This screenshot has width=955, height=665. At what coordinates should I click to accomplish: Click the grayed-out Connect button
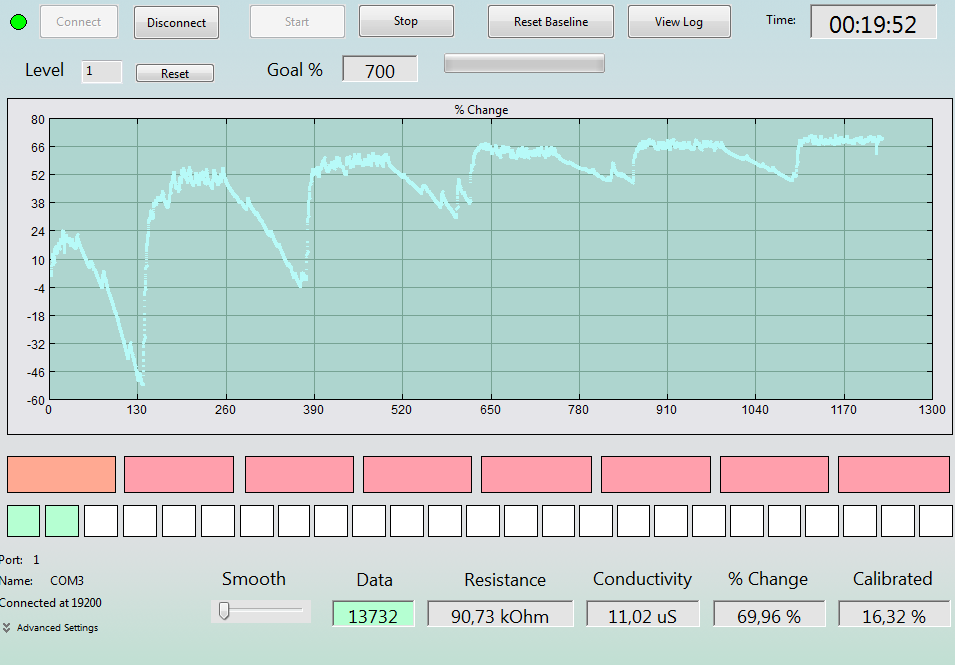pos(79,22)
